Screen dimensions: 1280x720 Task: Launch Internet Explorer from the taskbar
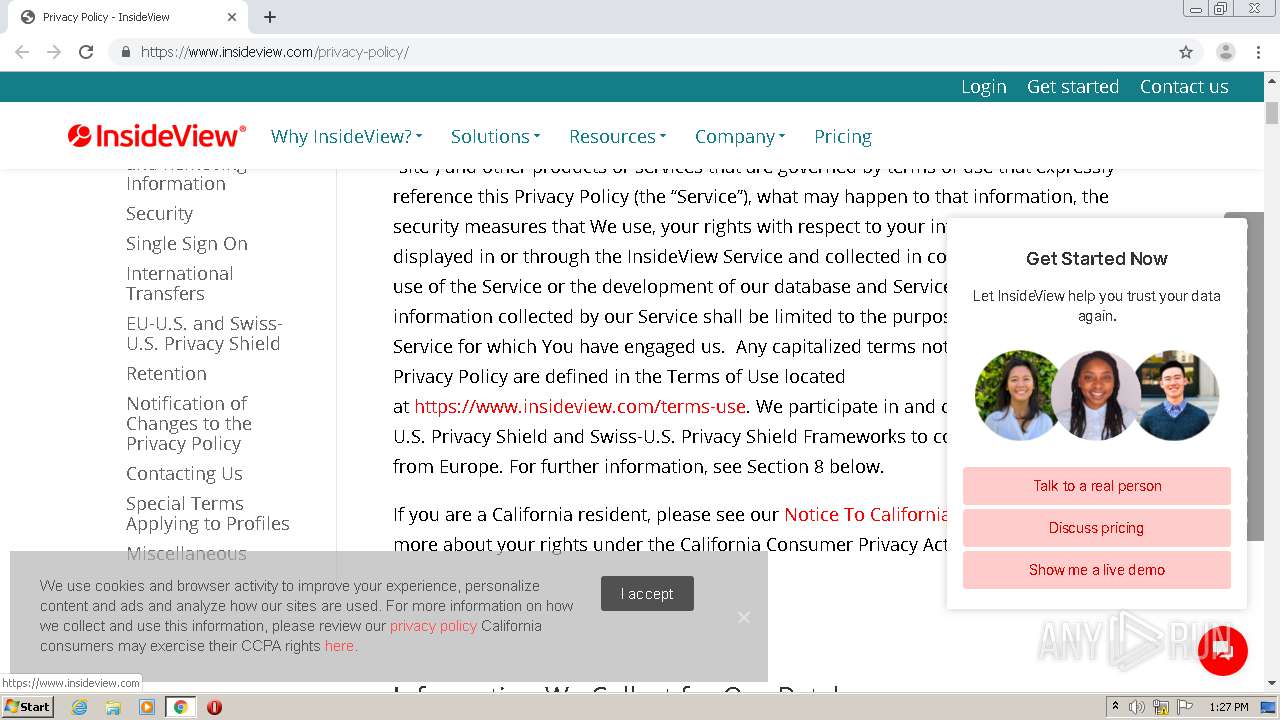click(x=79, y=707)
